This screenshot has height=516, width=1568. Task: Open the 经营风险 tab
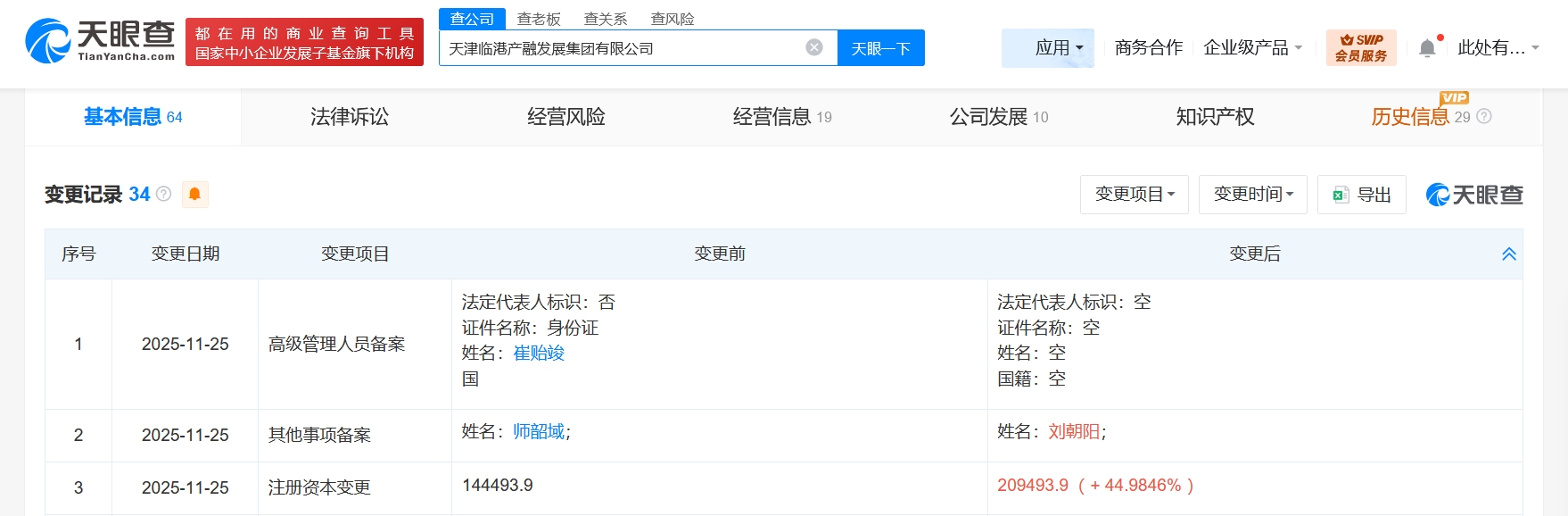coord(566,117)
